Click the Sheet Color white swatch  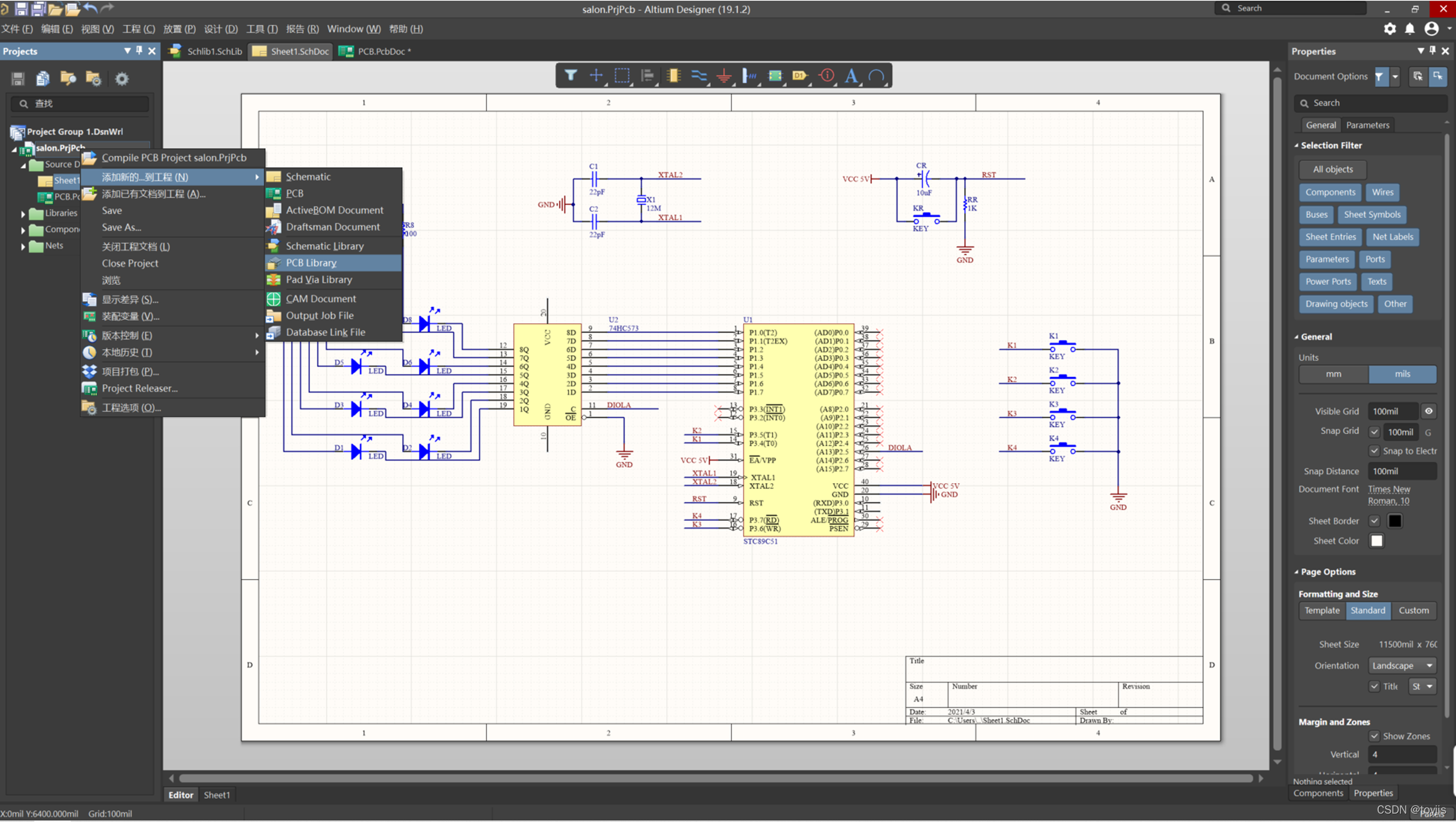click(1376, 541)
